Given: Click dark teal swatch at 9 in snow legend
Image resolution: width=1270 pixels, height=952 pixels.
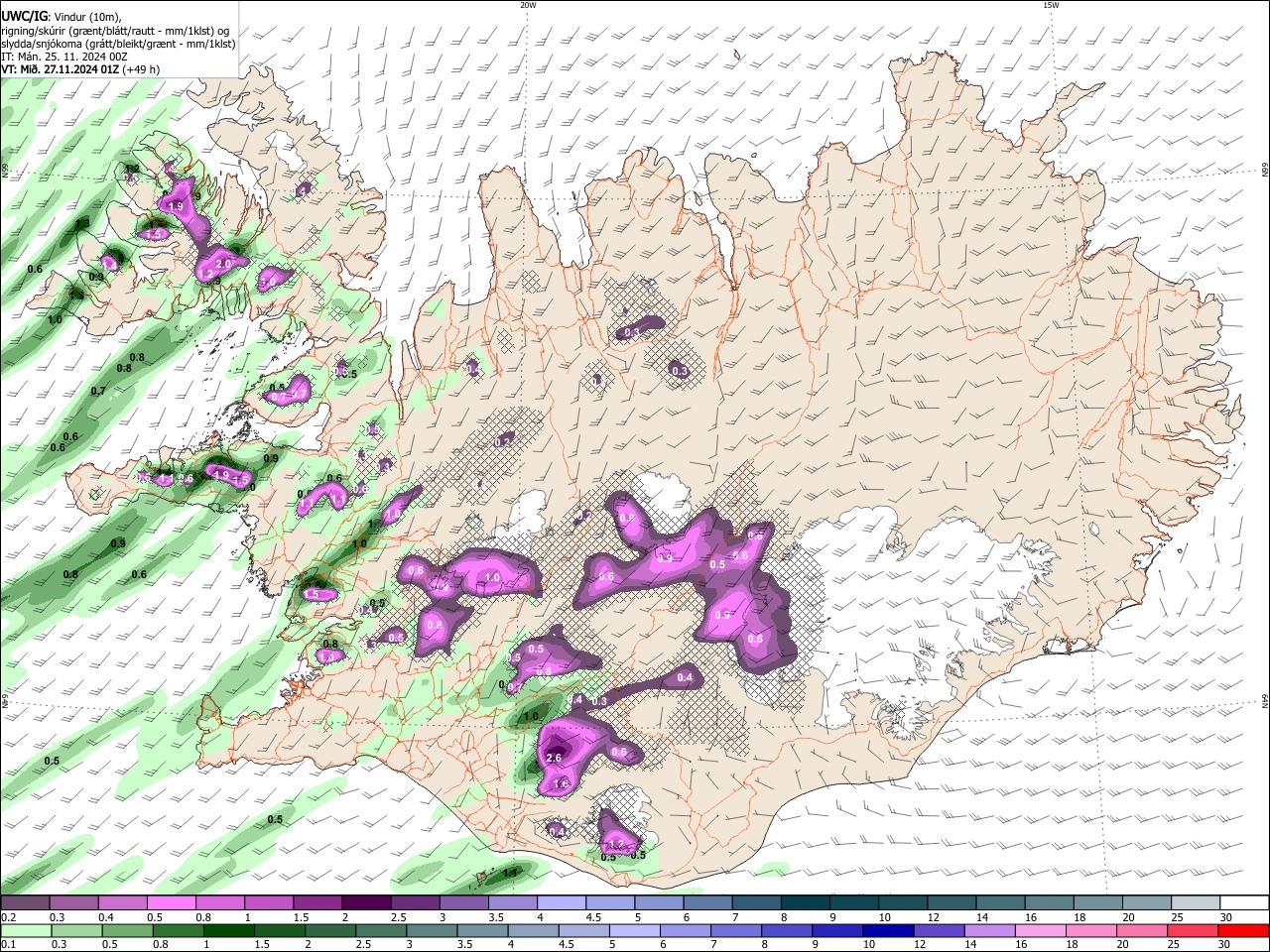Looking at the screenshot, I should pyautogui.click(x=854, y=902).
